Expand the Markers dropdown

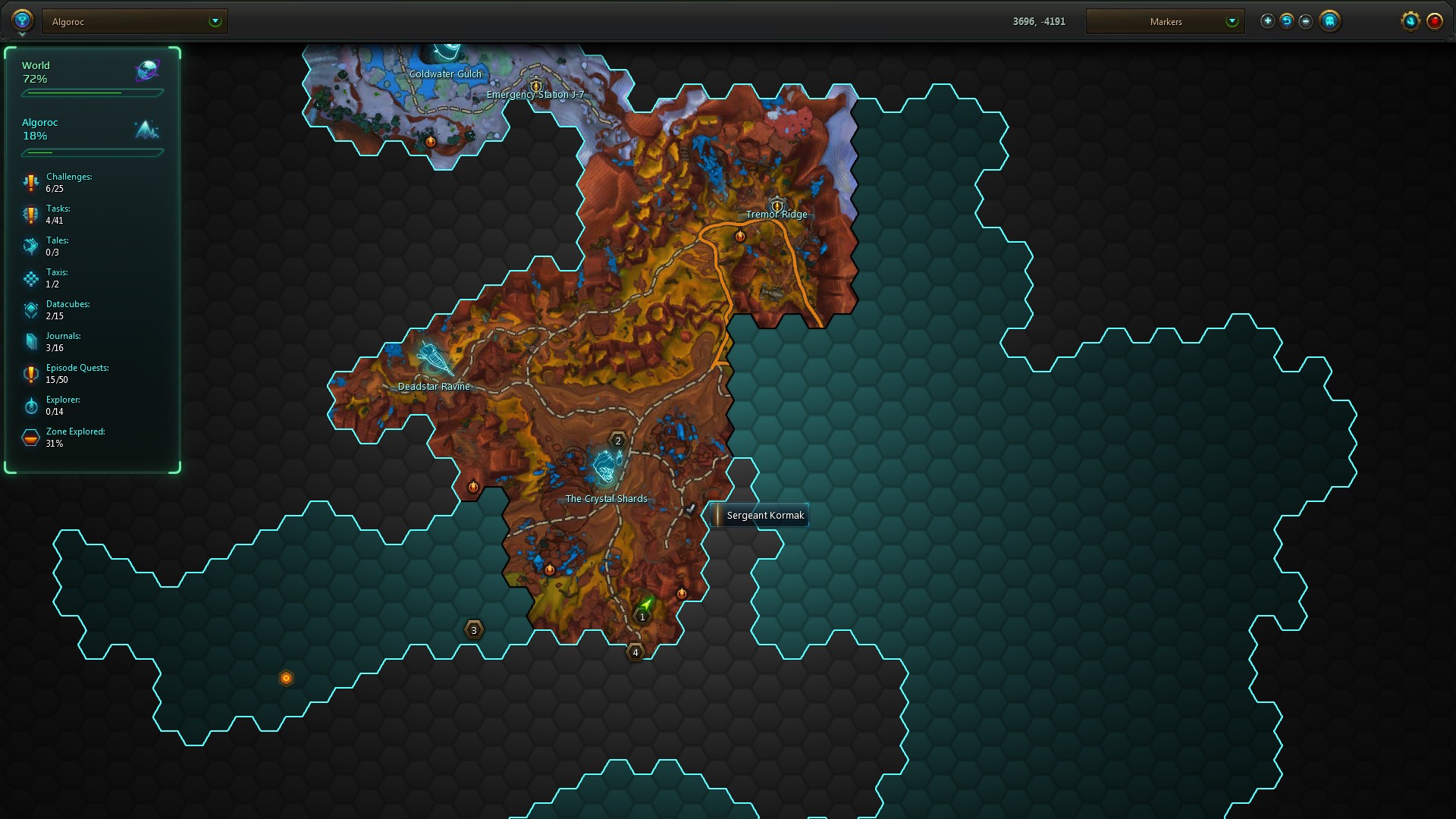(1165, 21)
